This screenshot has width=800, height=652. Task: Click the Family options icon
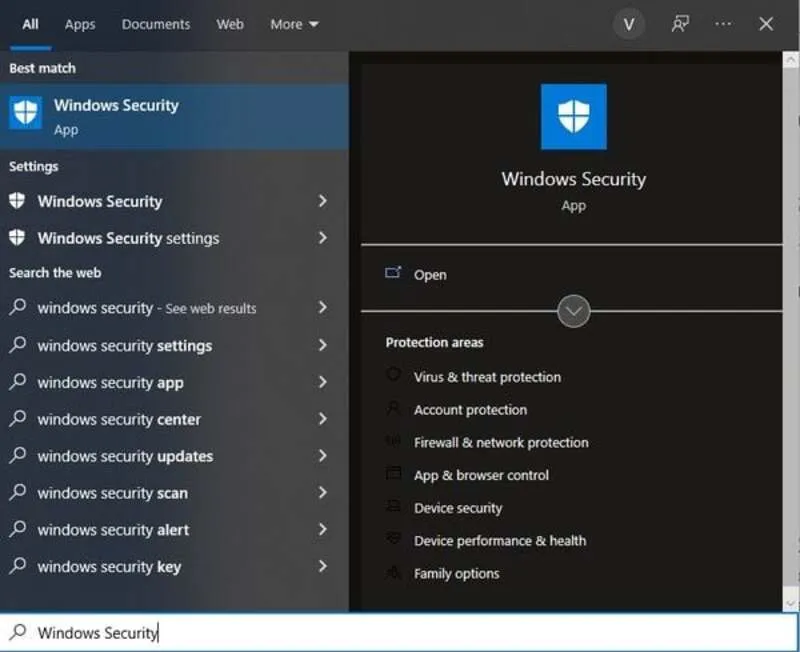pyautogui.click(x=393, y=574)
